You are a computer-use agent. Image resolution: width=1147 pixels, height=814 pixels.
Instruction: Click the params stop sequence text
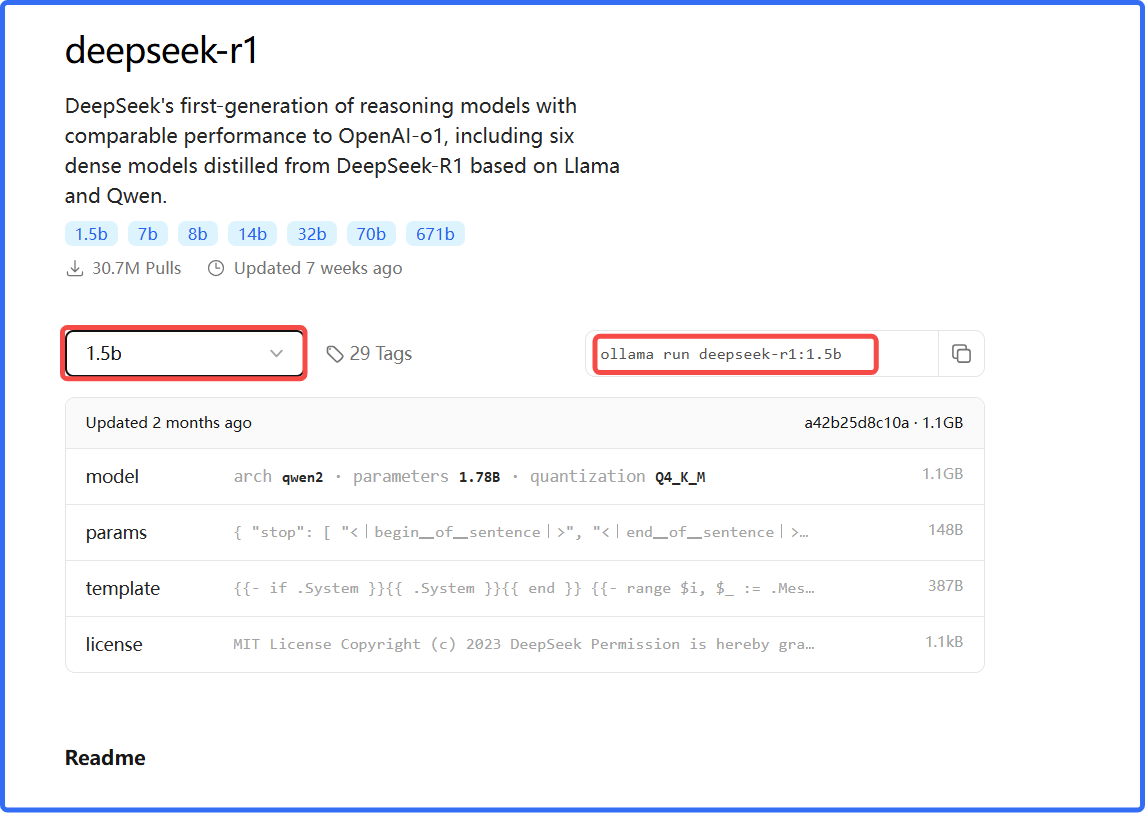521,532
